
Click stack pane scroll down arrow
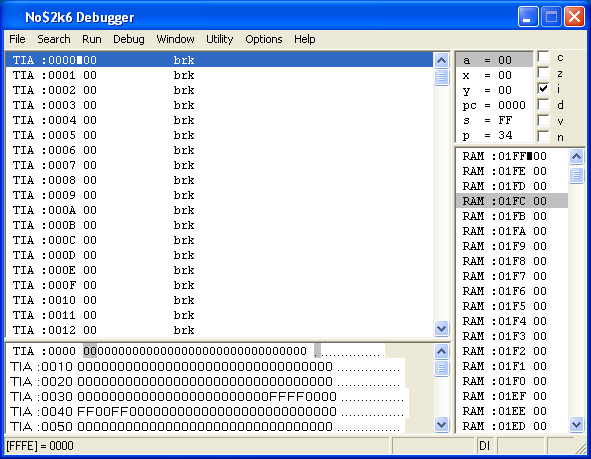point(576,425)
